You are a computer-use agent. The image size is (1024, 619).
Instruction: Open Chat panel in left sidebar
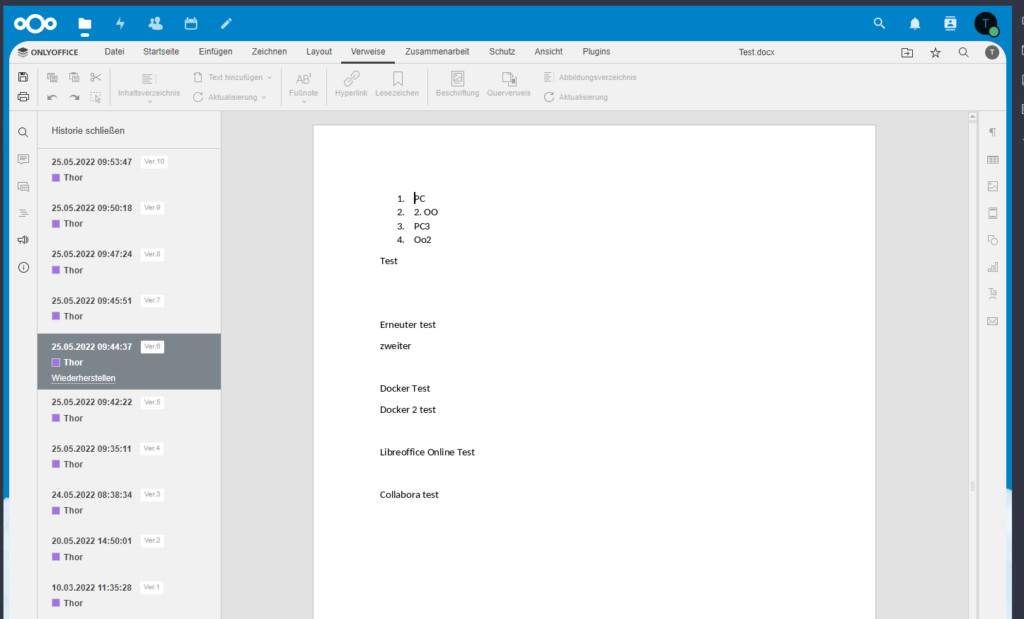coord(23,187)
